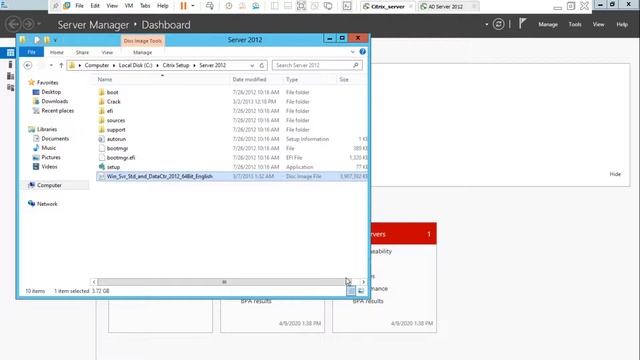
Task: Open the VMware Tabs menu
Action: pos(145,6)
